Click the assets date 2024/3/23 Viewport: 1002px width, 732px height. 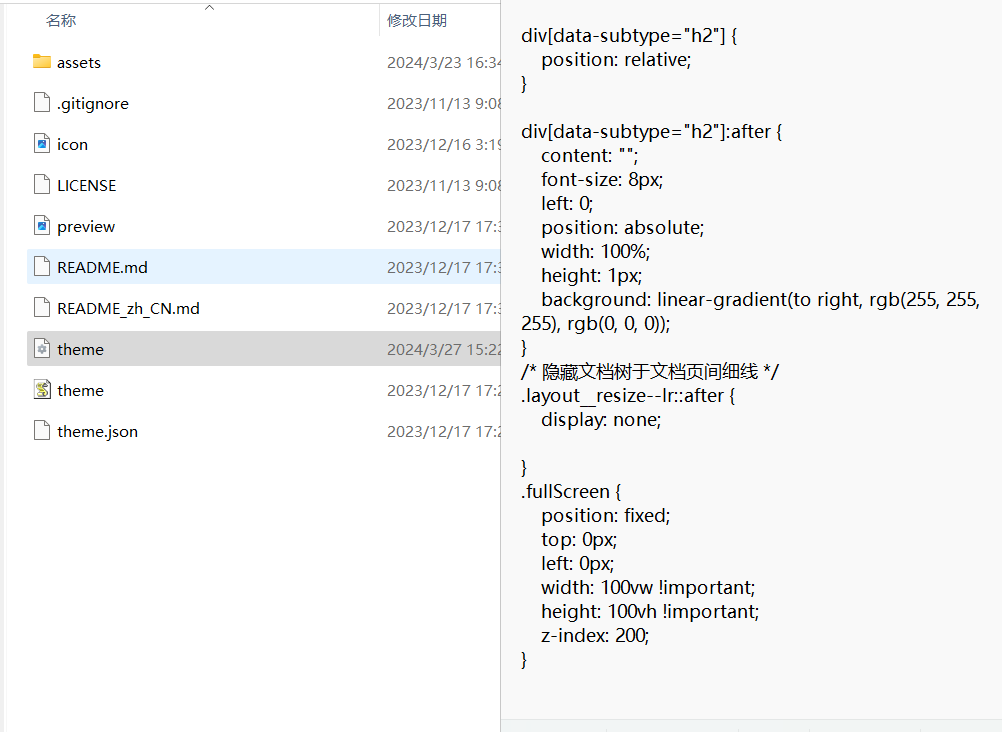tap(443, 63)
